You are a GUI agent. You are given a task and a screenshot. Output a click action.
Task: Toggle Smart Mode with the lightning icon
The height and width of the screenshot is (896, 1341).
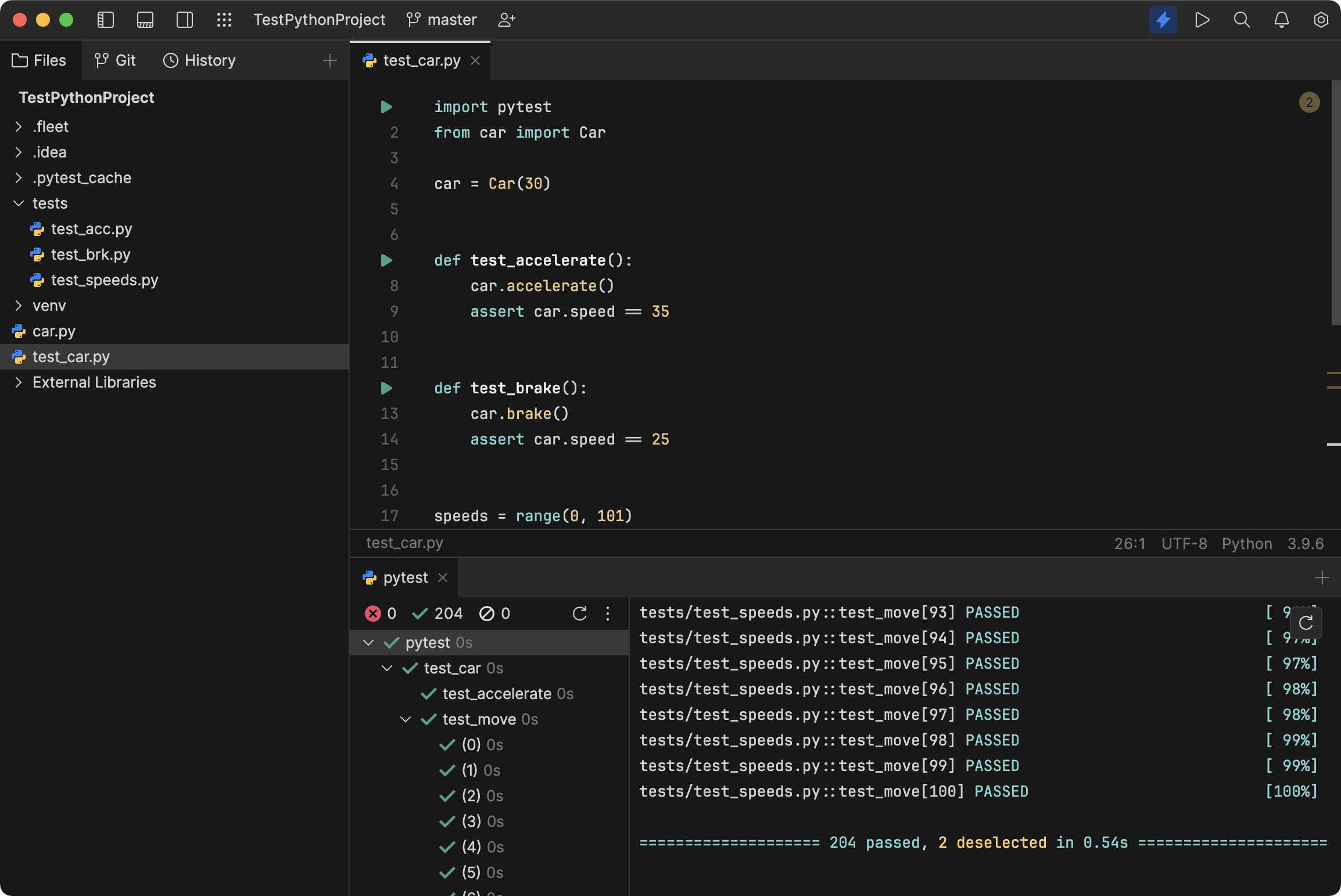(1163, 19)
